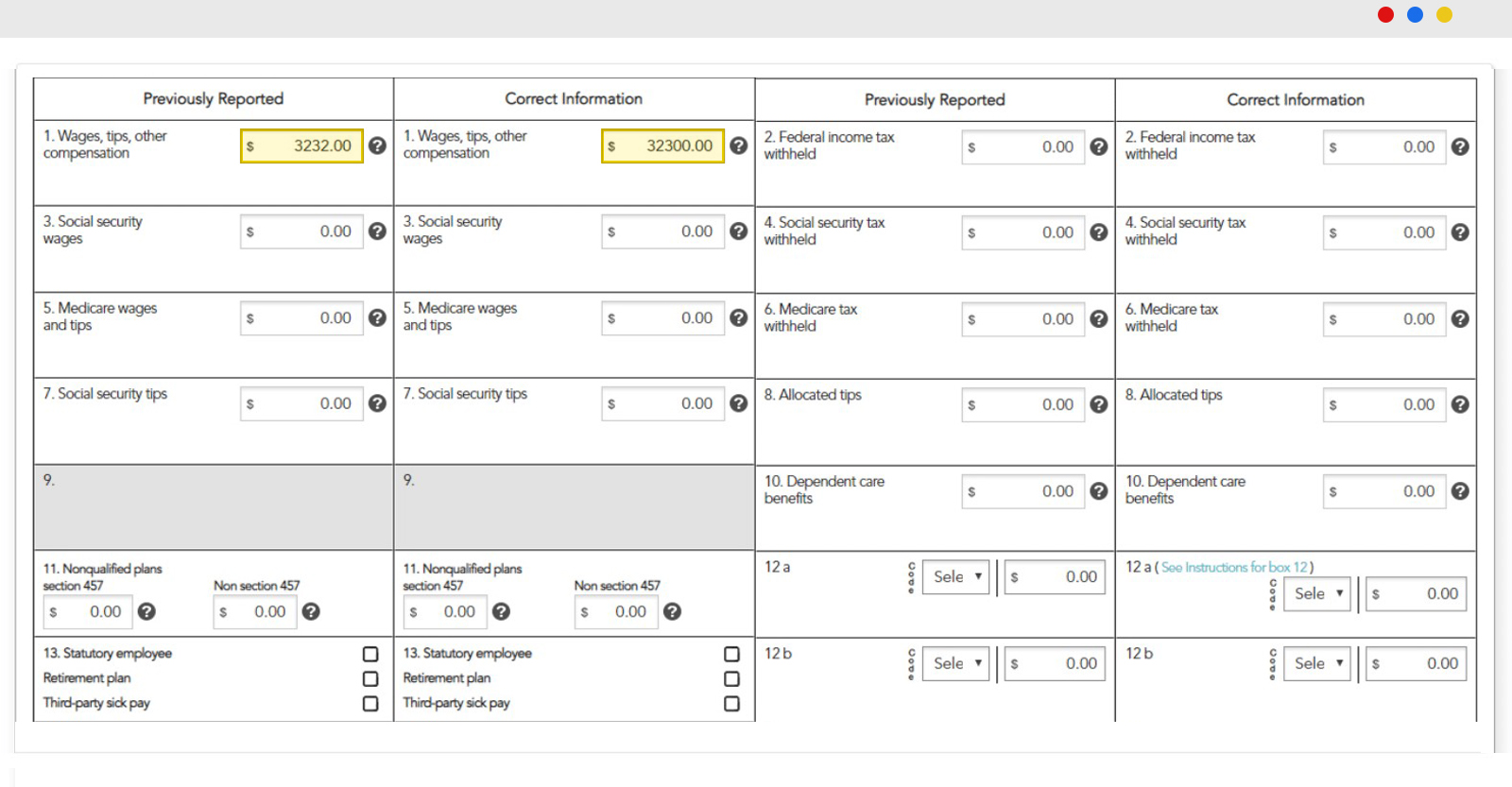Click help icon for Correct Information section 457
This screenshot has width=1512, height=787.
pos(502,611)
